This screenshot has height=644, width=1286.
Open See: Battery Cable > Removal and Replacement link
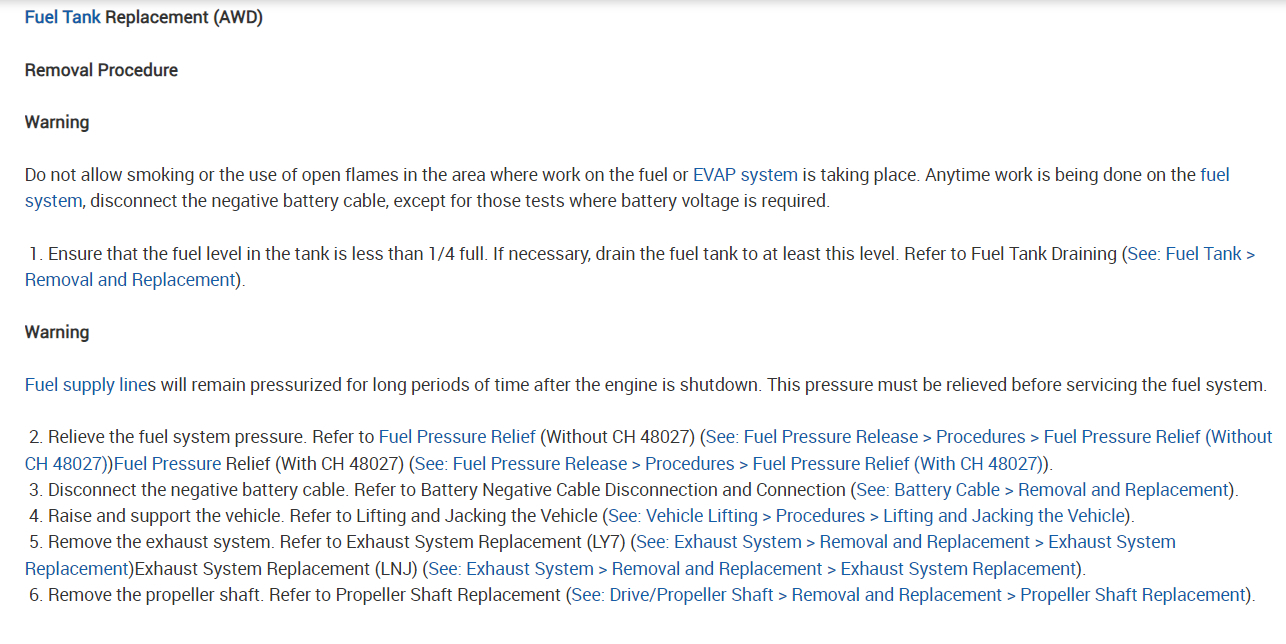click(x=1043, y=490)
